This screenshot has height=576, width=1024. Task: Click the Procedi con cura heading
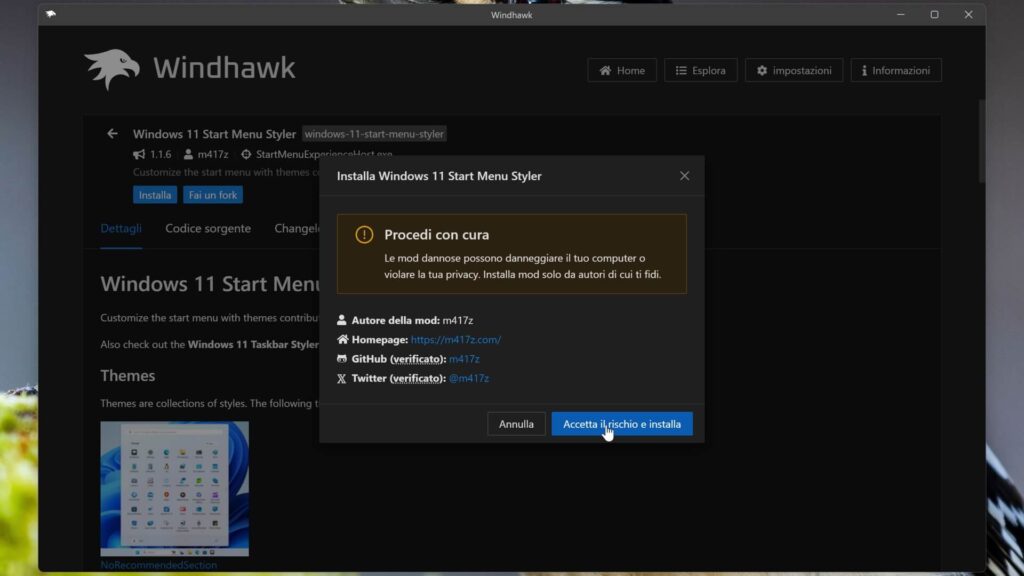point(436,234)
